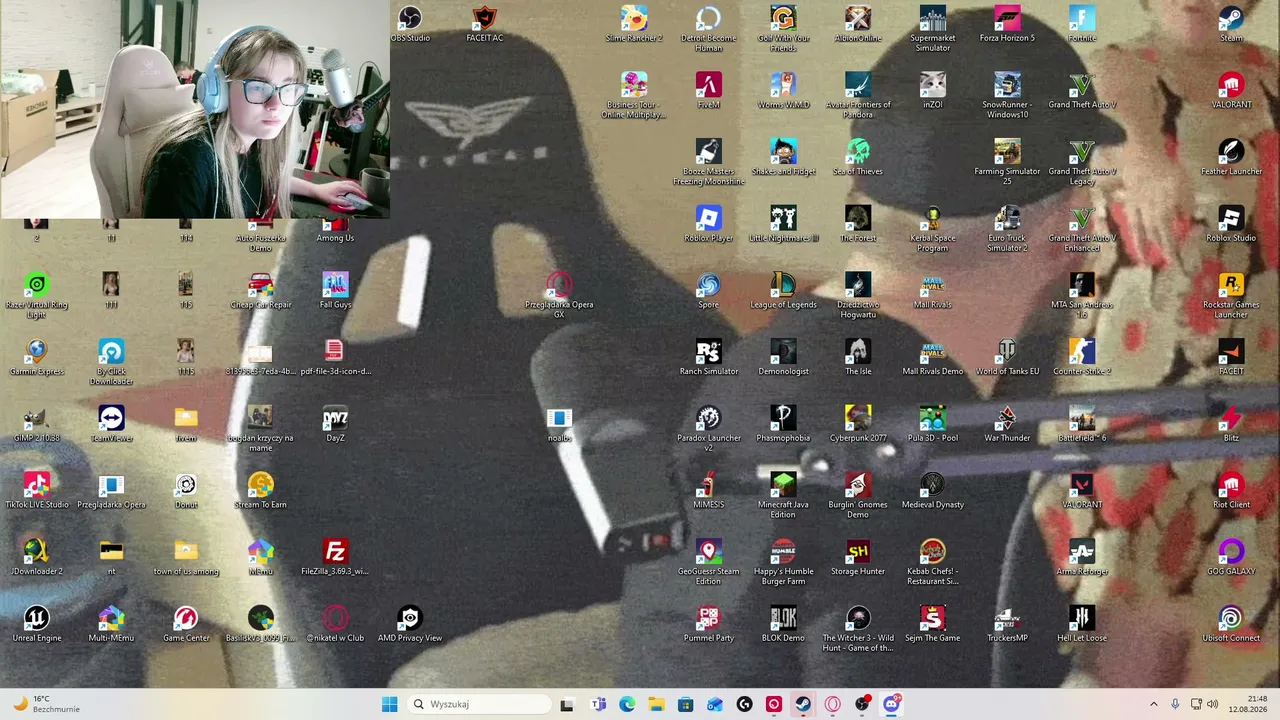Select the Euro Truck Simulator 2 icon
Screen dimensions: 1280x720
pos(1007,229)
